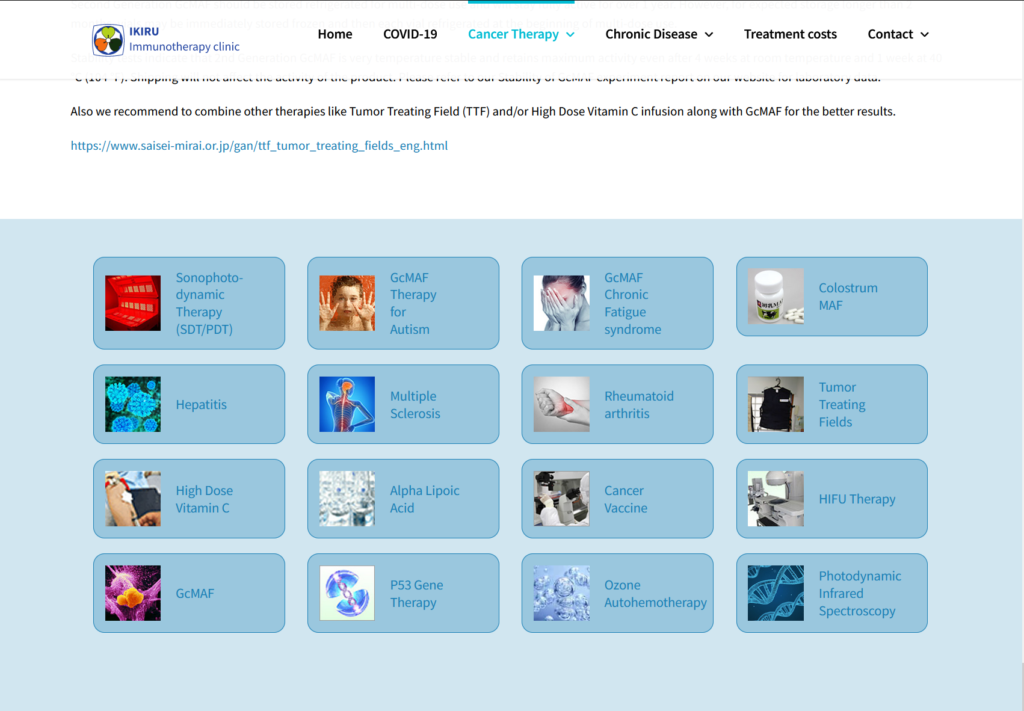
Task: Open the P53 Gene Therapy link
Action: [417, 593]
